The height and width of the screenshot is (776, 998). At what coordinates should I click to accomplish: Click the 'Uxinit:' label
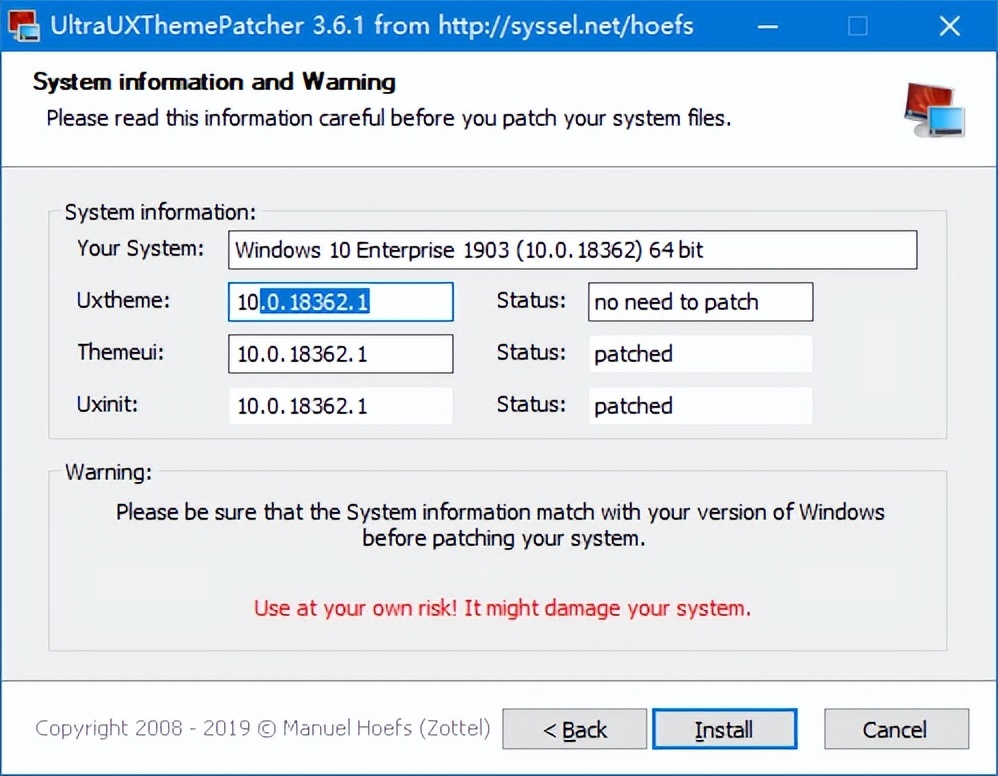click(107, 404)
